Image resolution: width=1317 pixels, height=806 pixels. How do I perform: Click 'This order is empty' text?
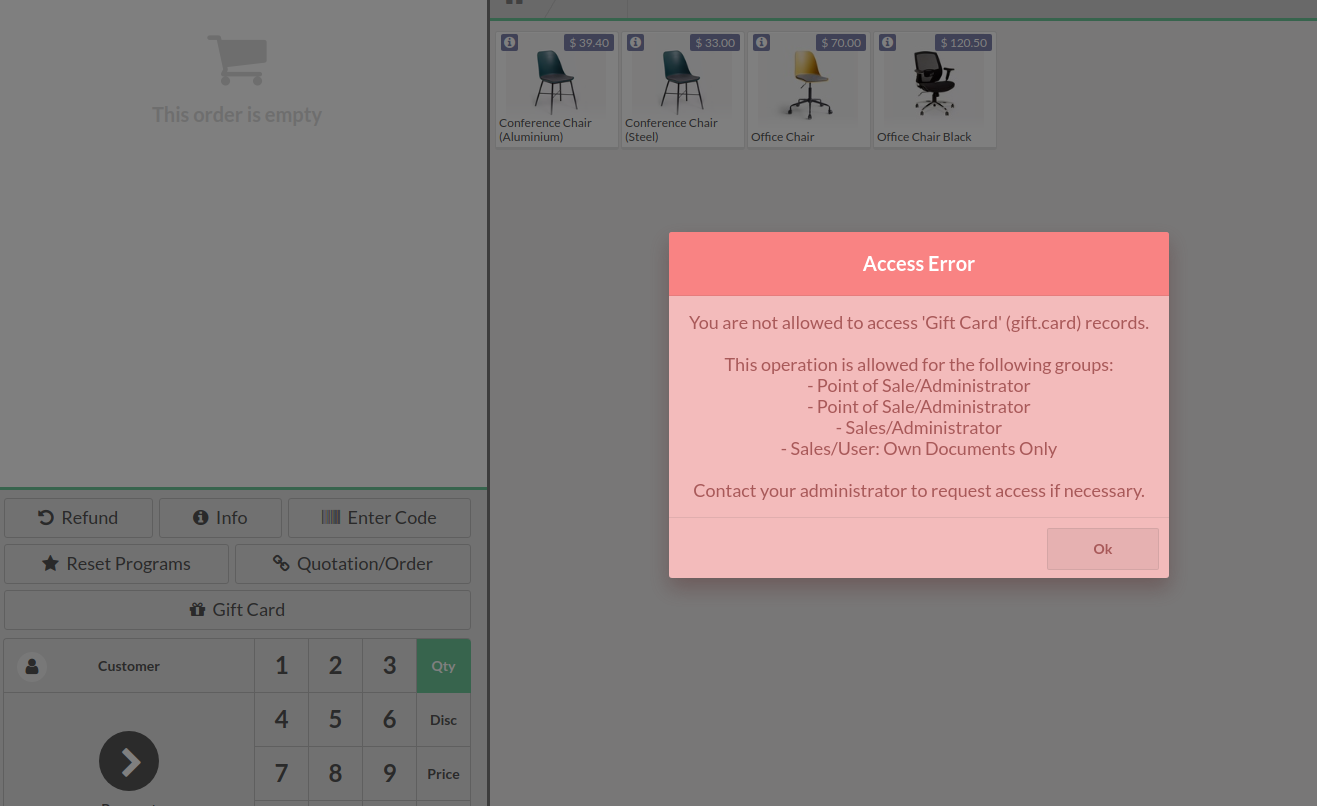(237, 115)
